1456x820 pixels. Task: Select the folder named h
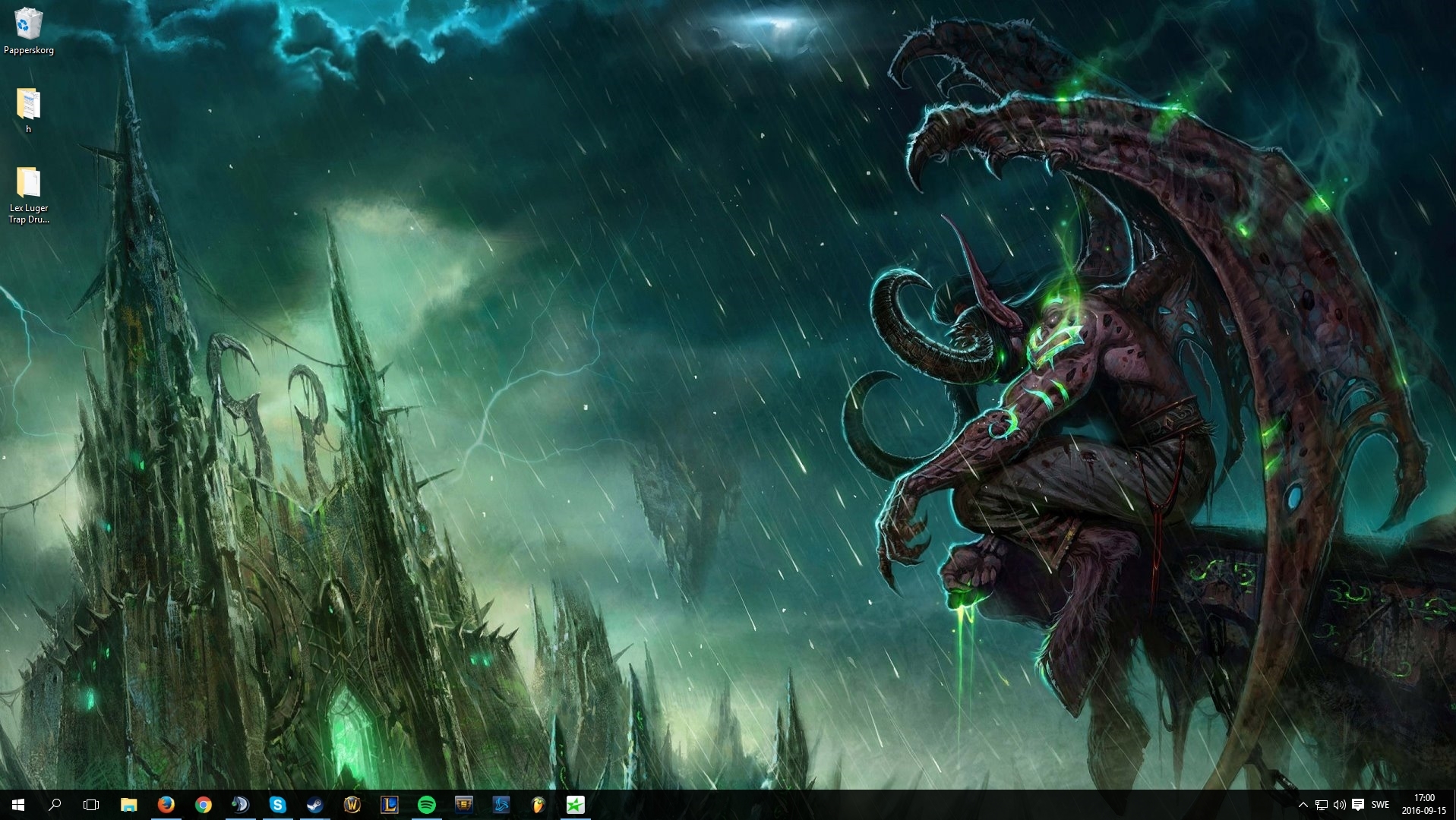click(29, 111)
